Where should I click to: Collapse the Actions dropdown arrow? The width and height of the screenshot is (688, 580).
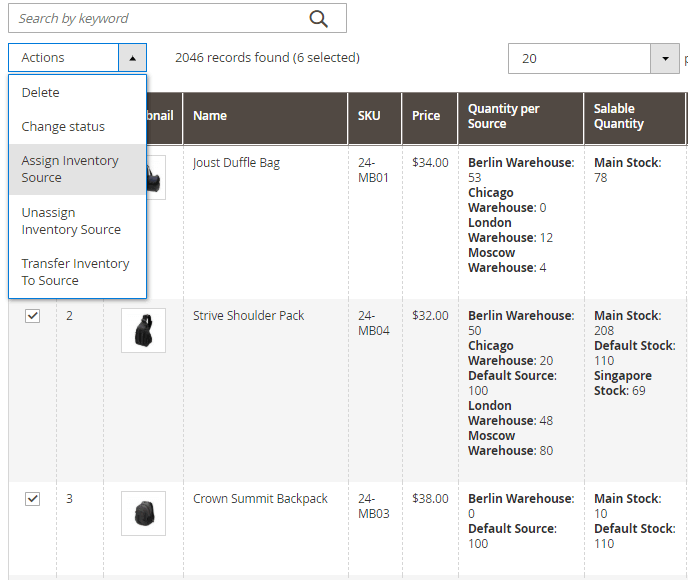coord(132,58)
